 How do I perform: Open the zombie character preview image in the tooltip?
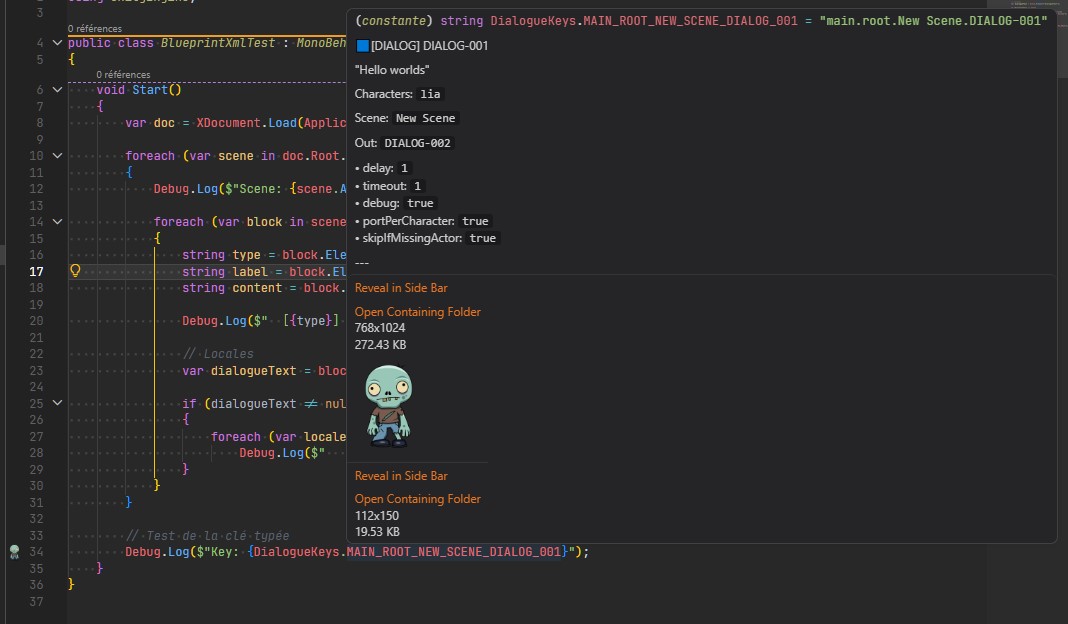point(388,404)
